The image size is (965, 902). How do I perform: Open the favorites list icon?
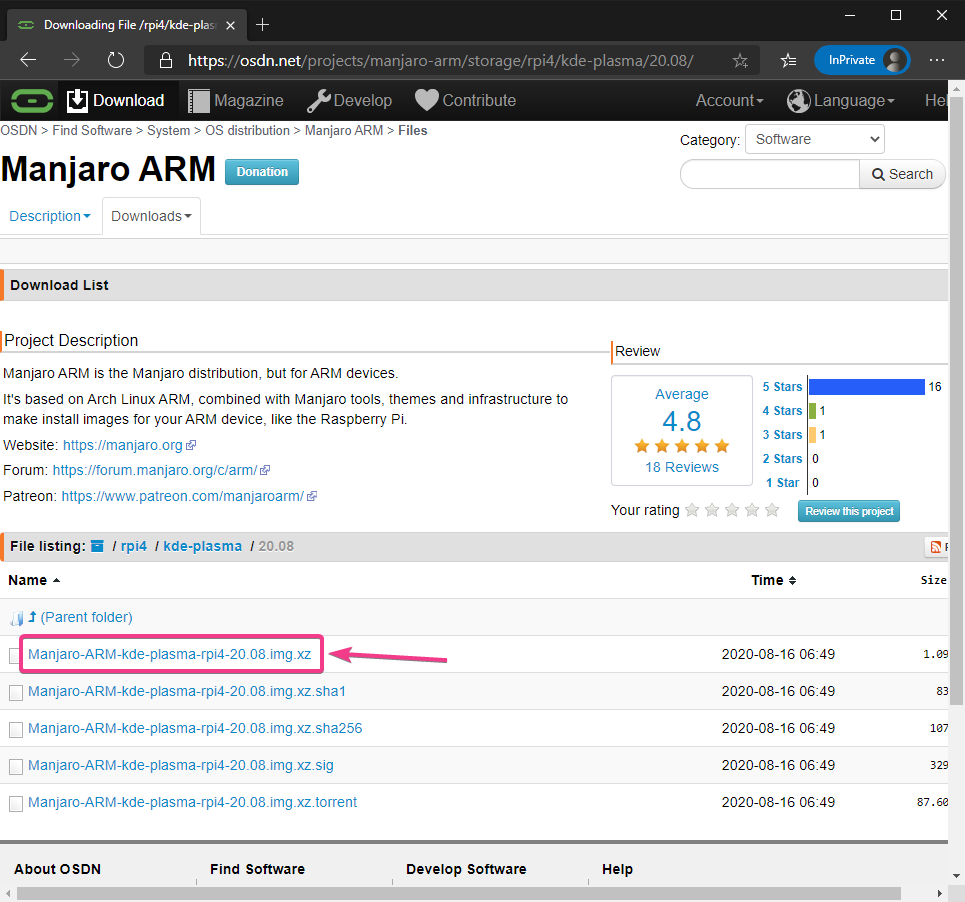coord(789,60)
